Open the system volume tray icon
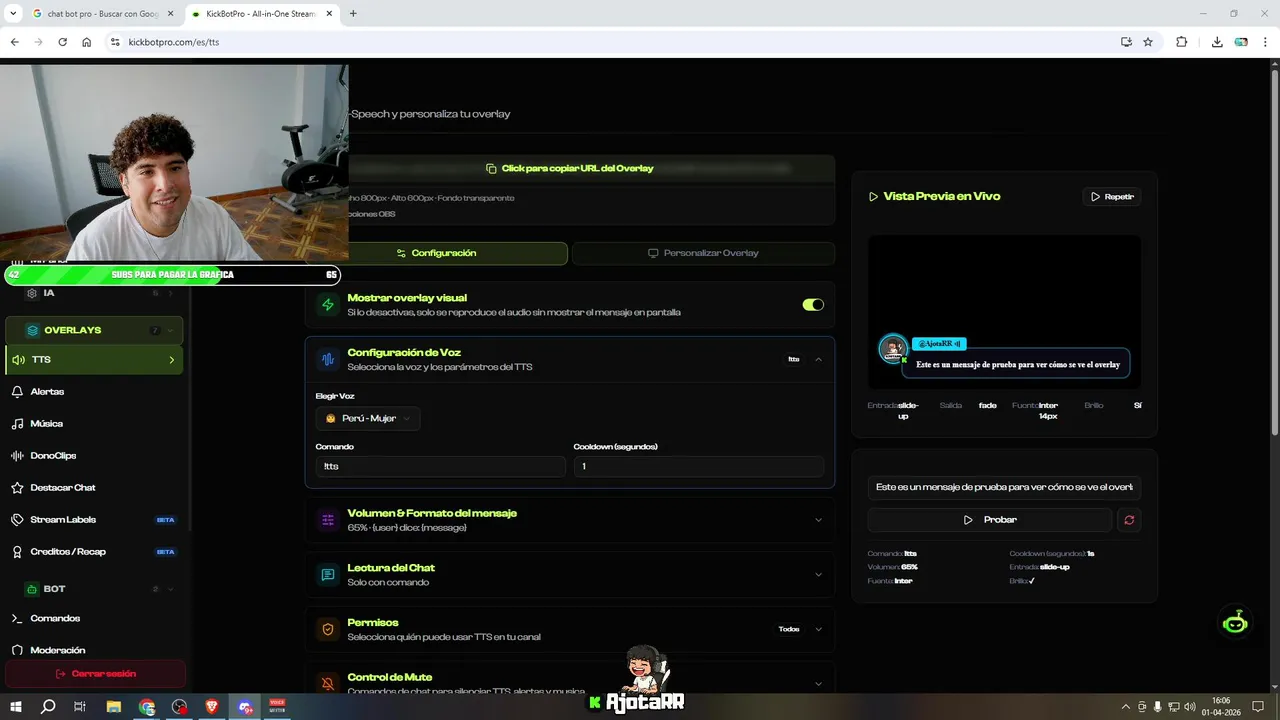This screenshot has height=720, width=1280. pos(1190,707)
